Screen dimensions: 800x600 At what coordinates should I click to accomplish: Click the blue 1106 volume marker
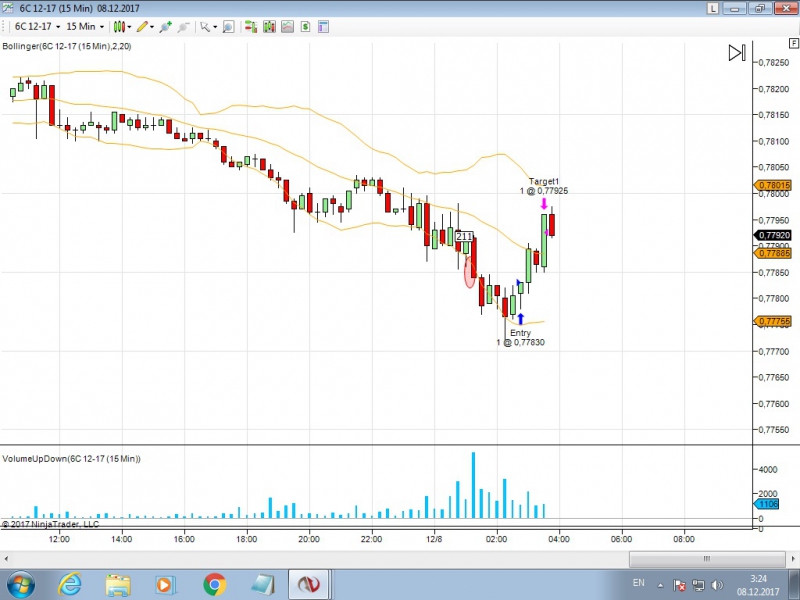coord(767,504)
